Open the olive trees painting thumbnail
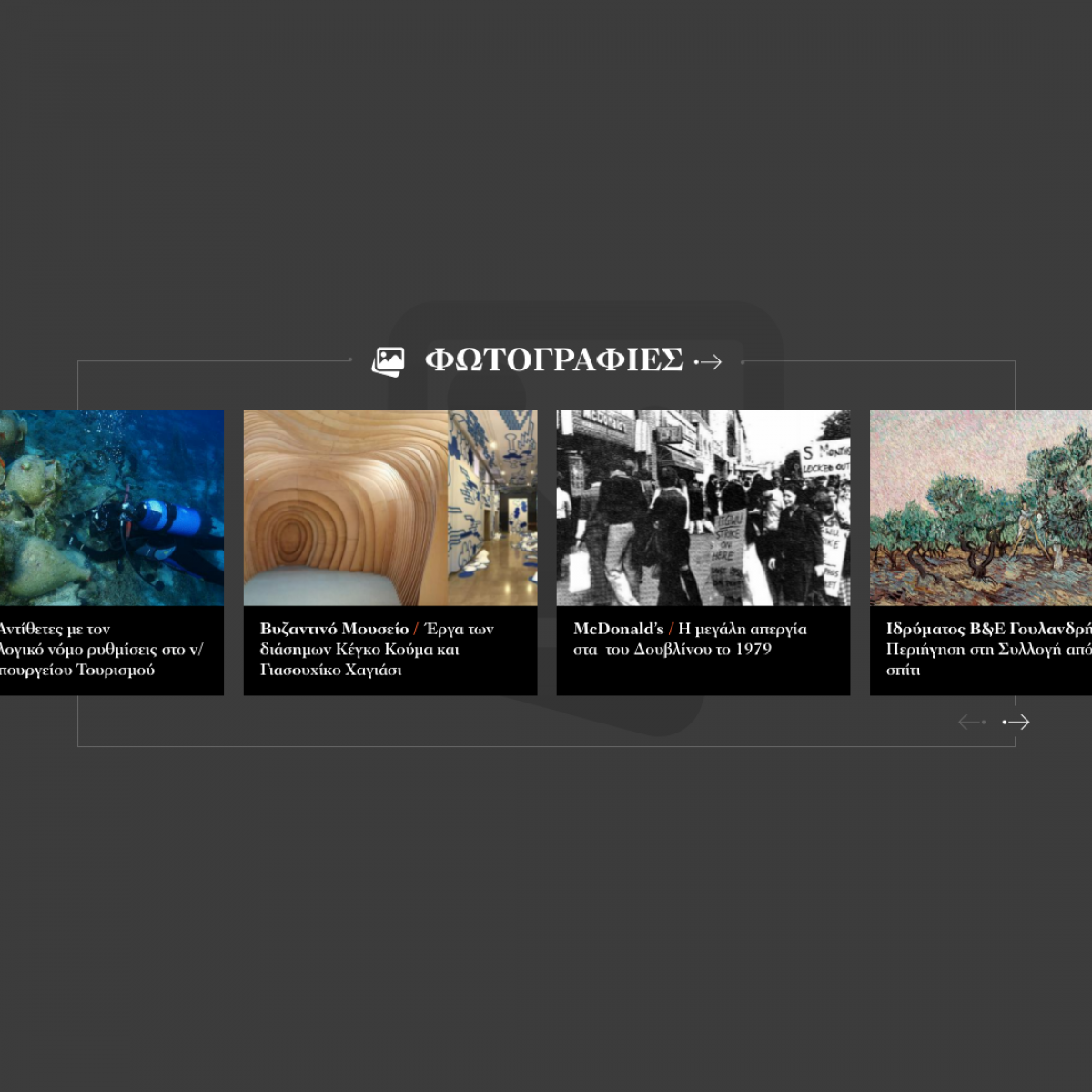1092x1092 pixels. tap(981, 508)
